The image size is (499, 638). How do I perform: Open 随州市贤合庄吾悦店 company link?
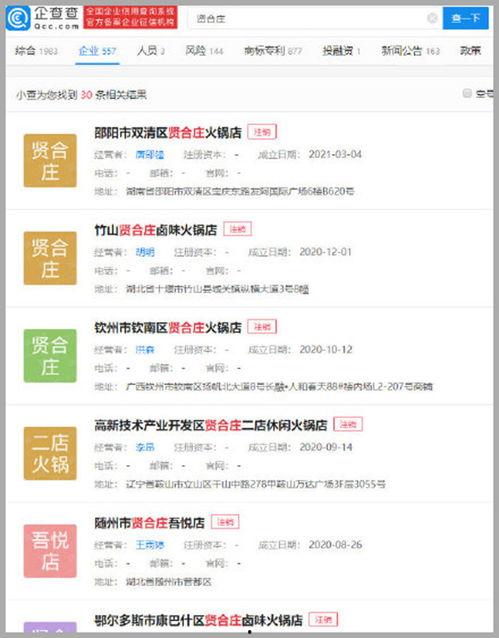pyautogui.click(x=149, y=523)
